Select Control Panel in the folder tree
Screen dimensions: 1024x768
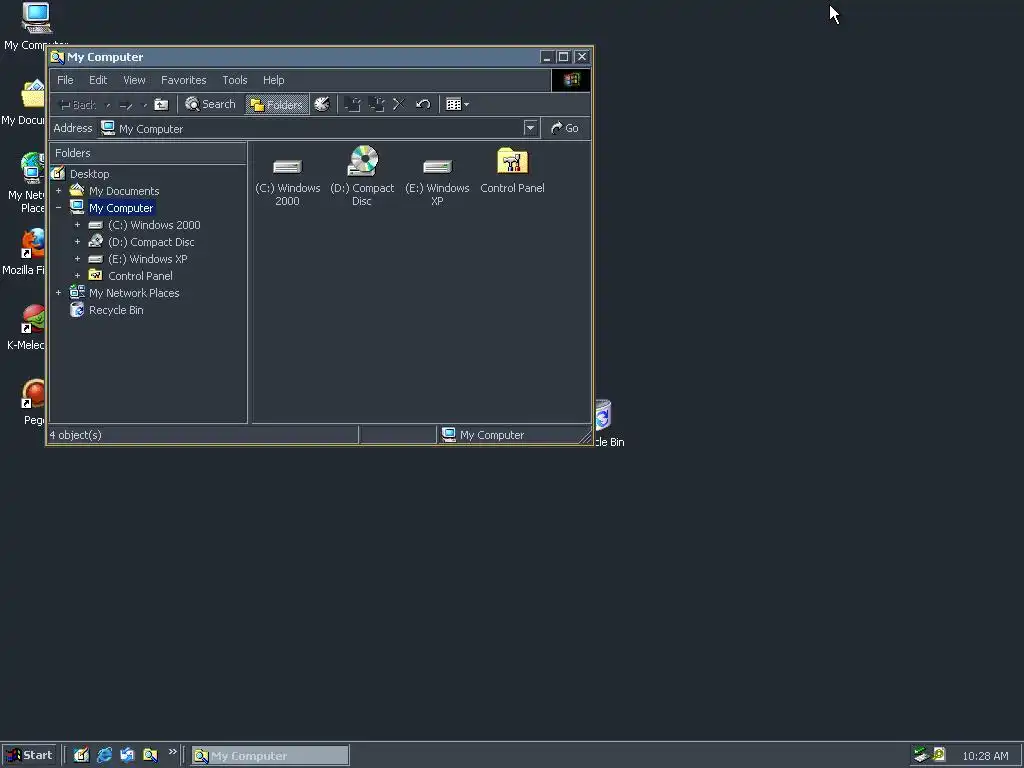[140, 276]
